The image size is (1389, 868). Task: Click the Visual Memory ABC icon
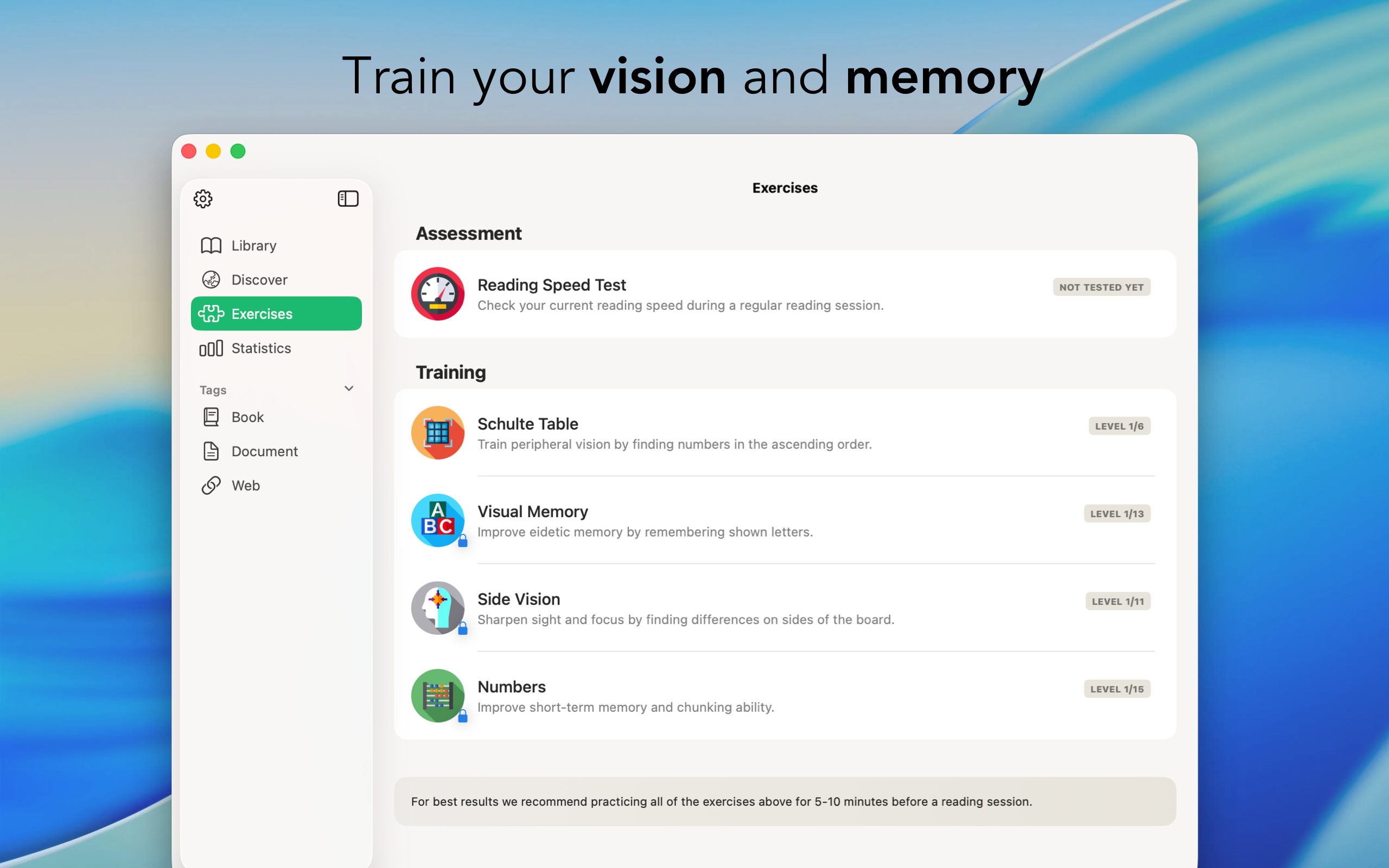[x=438, y=520]
